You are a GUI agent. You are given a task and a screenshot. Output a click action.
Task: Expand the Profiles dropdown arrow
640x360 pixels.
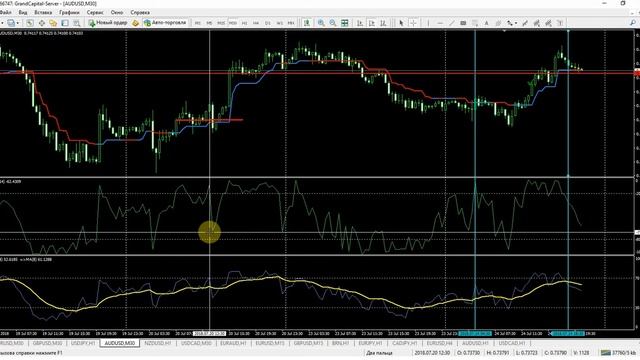pos(18,23)
